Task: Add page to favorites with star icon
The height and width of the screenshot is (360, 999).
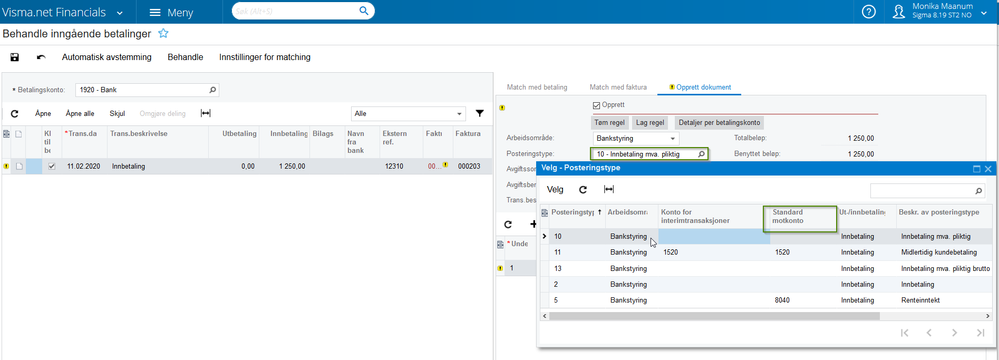Action: click(x=163, y=33)
